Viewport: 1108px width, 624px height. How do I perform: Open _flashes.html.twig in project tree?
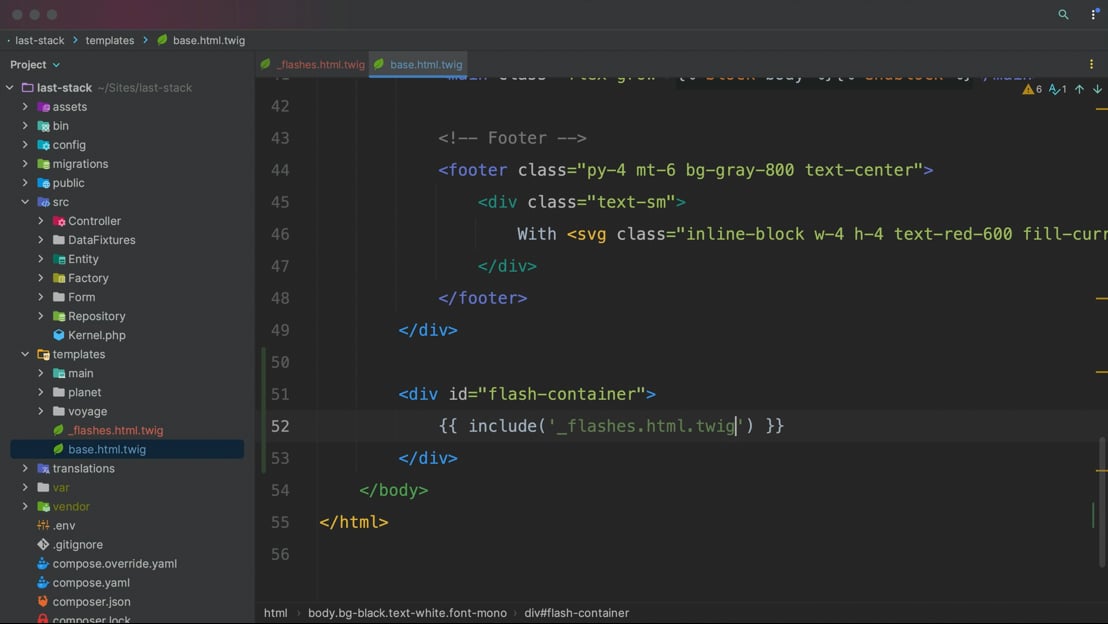coord(115,430)
